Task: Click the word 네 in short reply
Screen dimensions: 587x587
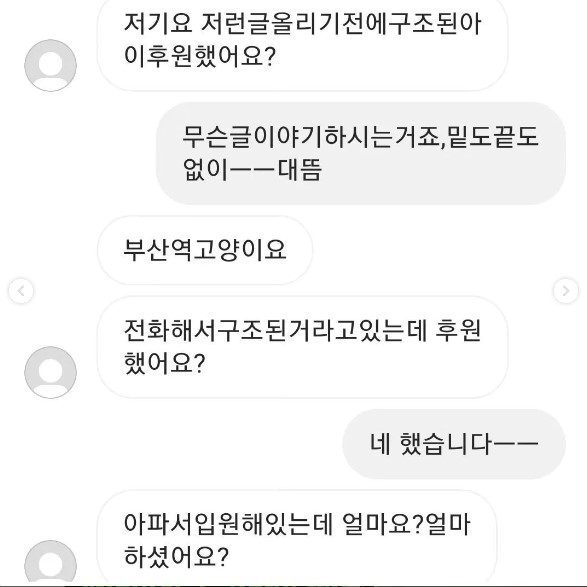Action: pos(380,444)
